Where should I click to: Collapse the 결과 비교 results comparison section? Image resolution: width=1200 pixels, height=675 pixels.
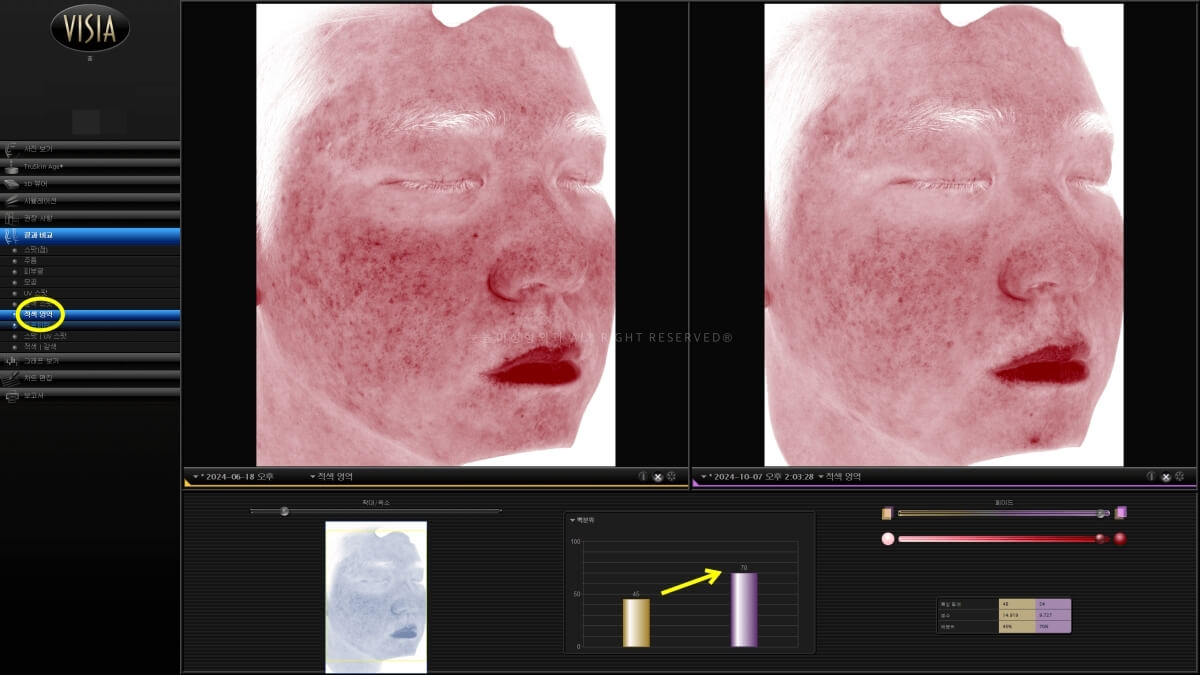pos(90,236)
